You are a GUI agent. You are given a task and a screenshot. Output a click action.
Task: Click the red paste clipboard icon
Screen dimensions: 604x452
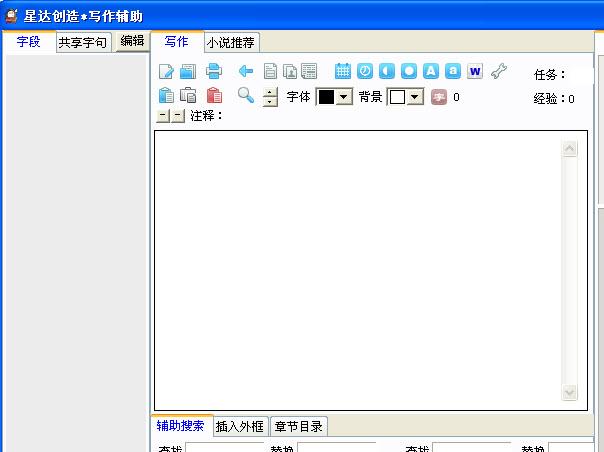pos(214,96)
